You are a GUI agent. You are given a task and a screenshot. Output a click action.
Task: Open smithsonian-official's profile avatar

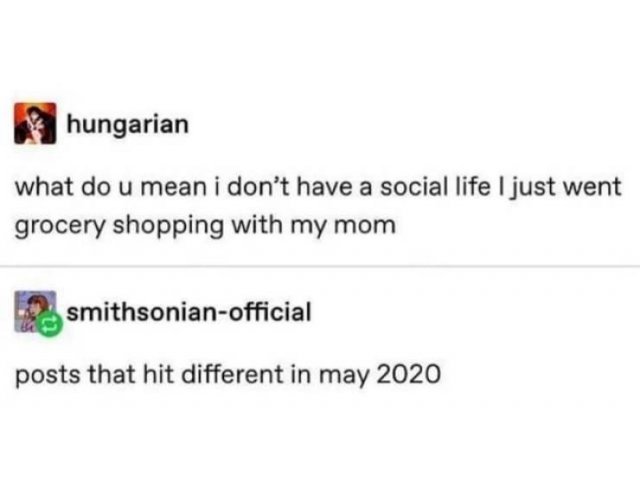pos(35,311)
